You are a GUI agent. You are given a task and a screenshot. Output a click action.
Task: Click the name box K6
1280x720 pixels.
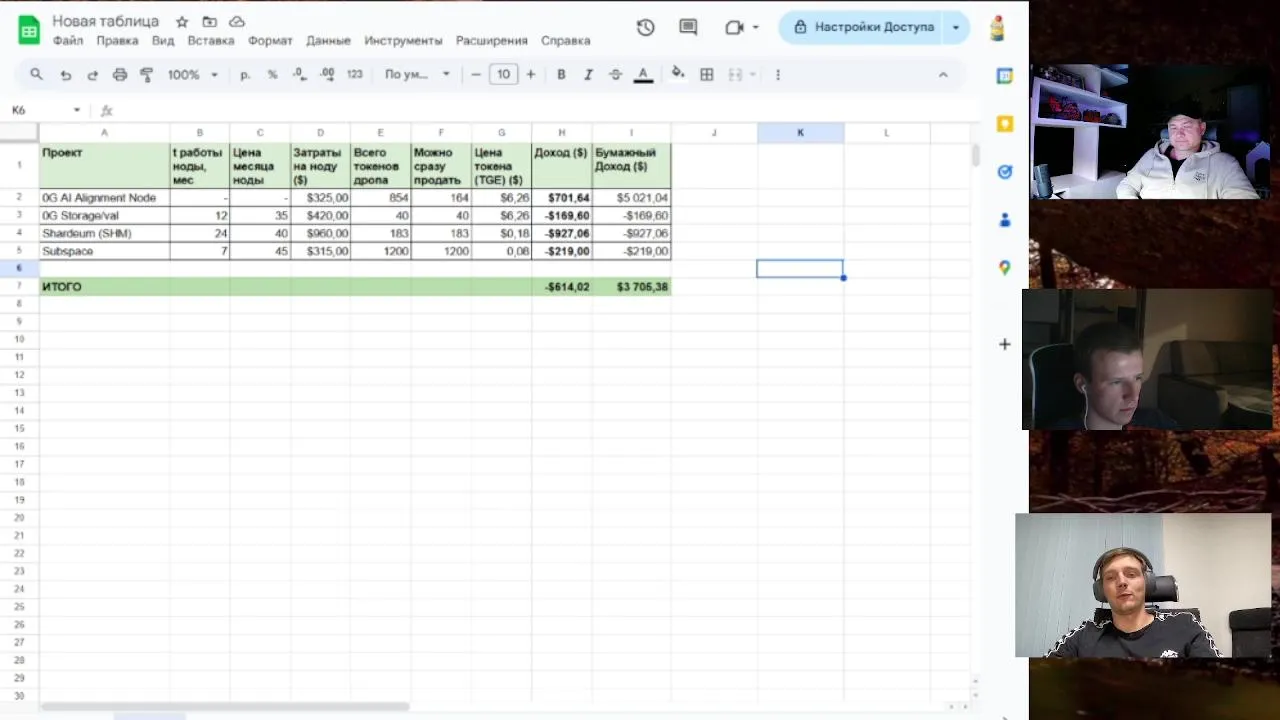38,110
